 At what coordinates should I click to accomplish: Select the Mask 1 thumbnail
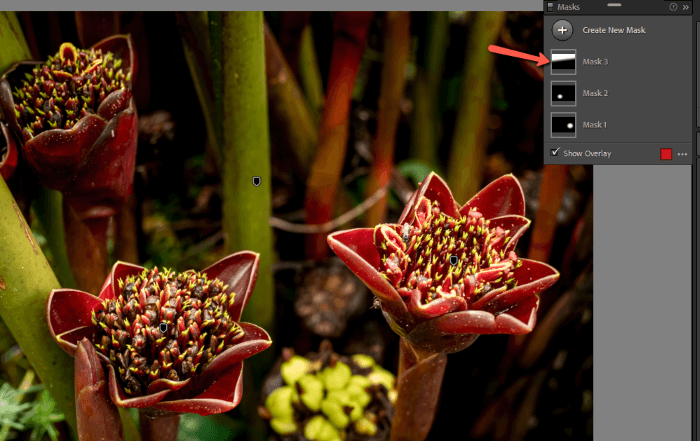point(563,125)
